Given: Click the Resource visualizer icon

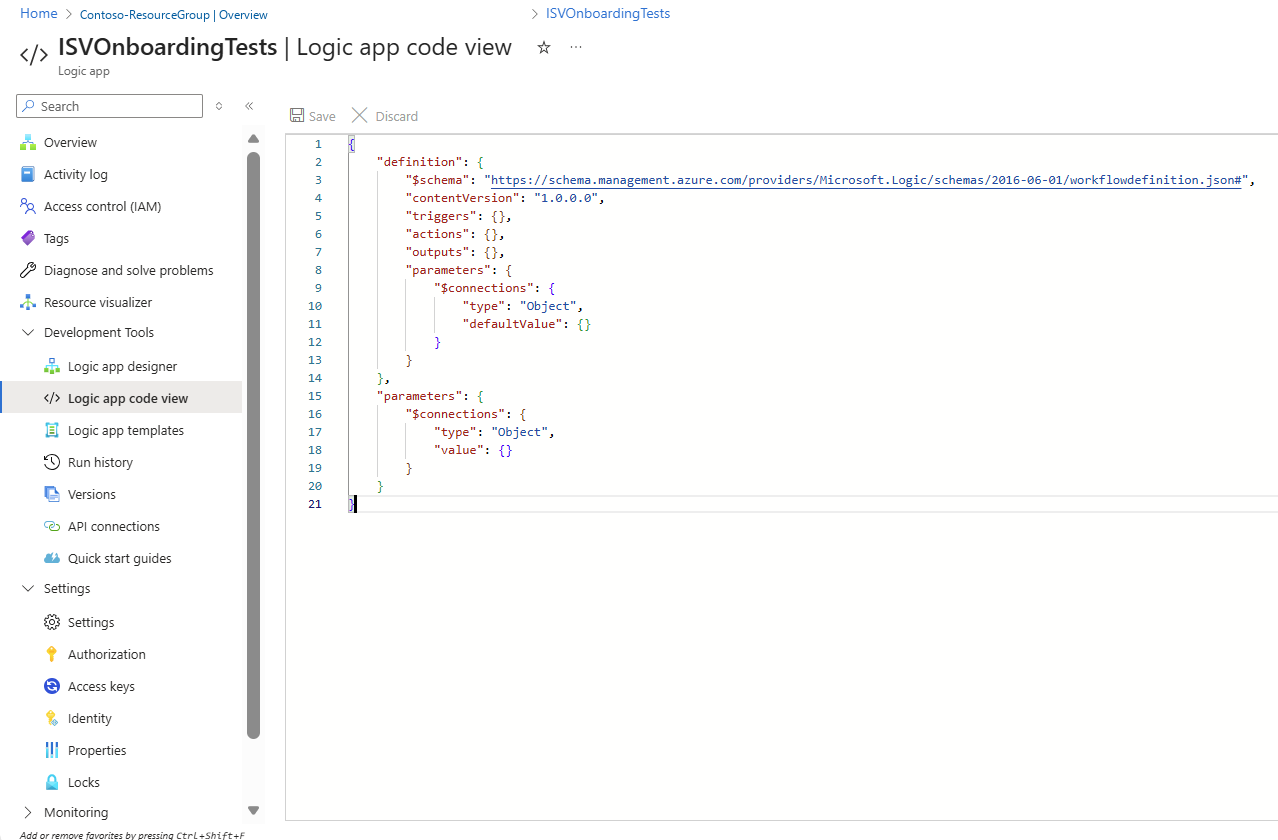Looking at the screenshot, I should pyautogui.click(x=28, y=302).
